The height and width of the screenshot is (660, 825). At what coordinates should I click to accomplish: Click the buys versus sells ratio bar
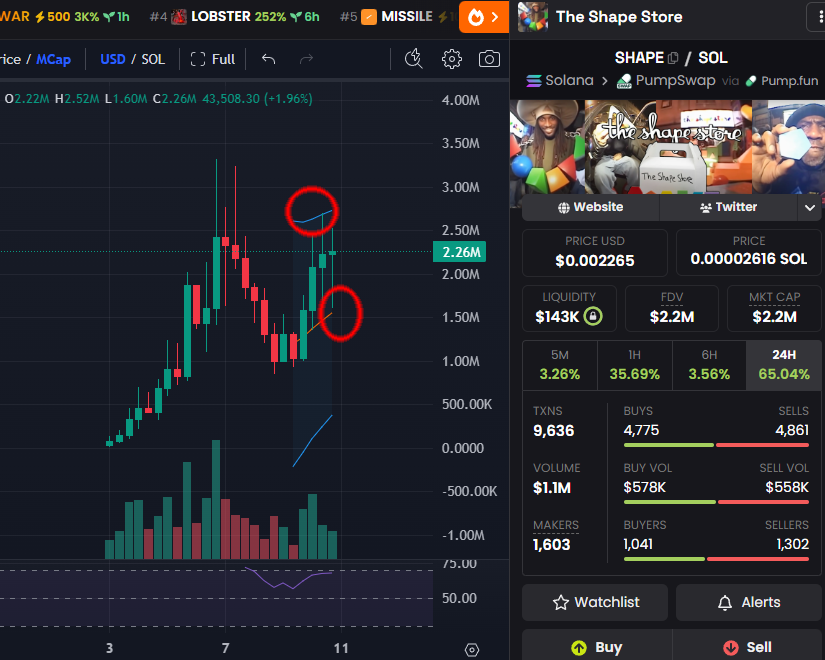click(716, 445)
